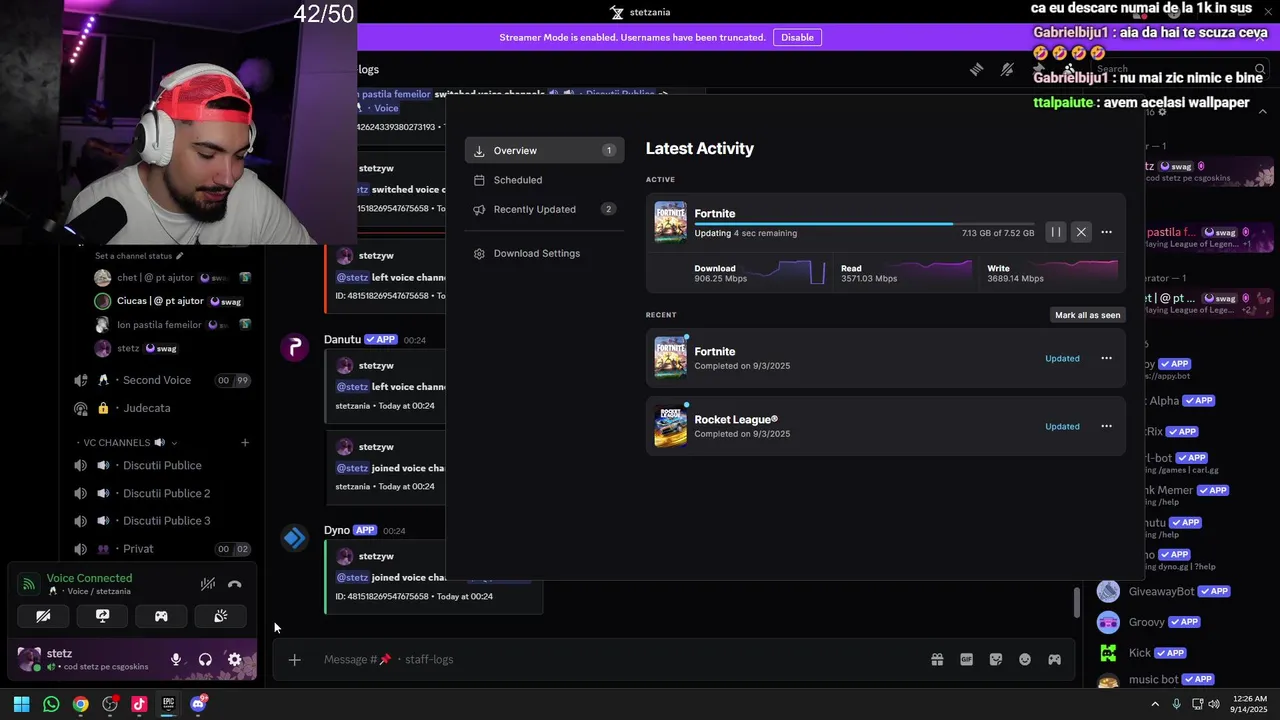Viewport: 1280px width, 720px height.
Task: Open Windows Start menu
Action: (x=21, y=704)
